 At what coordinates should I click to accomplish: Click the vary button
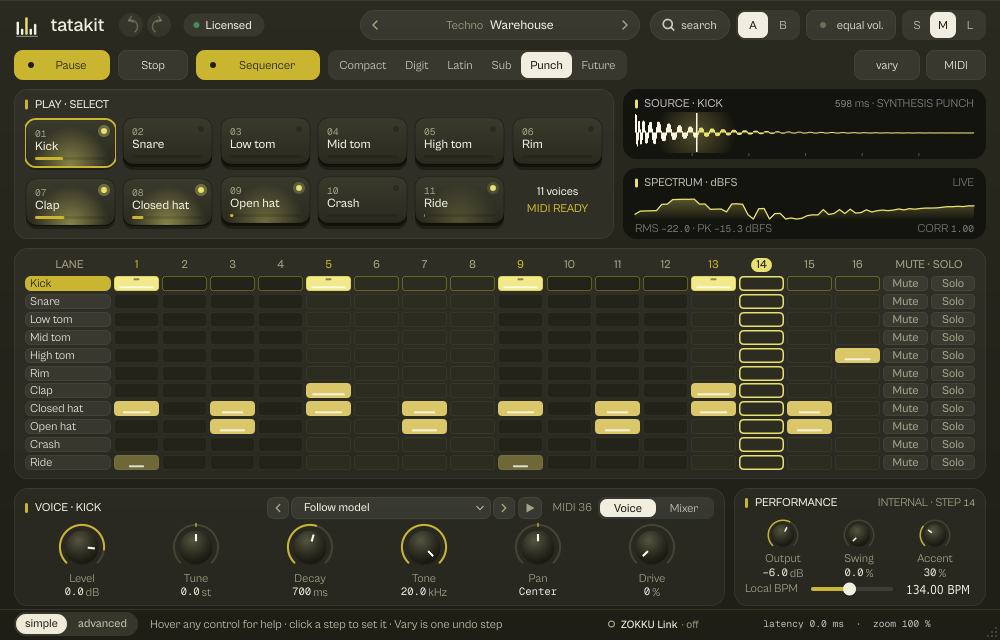click(x=886, y=65)
